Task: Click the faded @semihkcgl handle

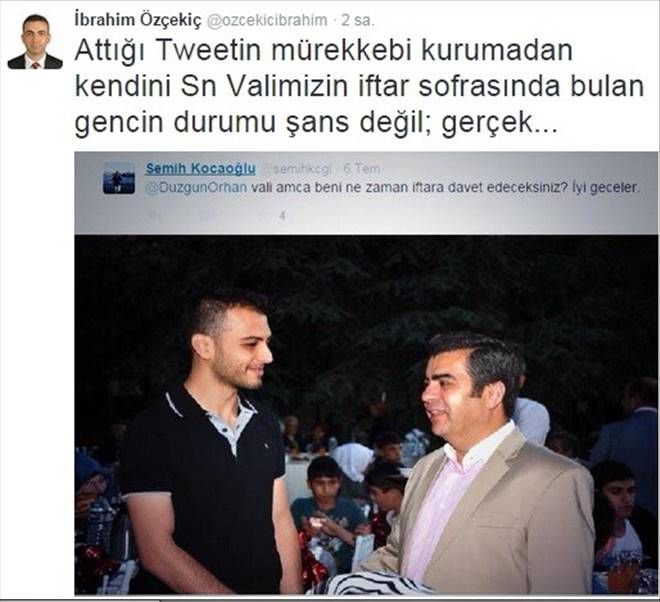Action: point(296,169)
